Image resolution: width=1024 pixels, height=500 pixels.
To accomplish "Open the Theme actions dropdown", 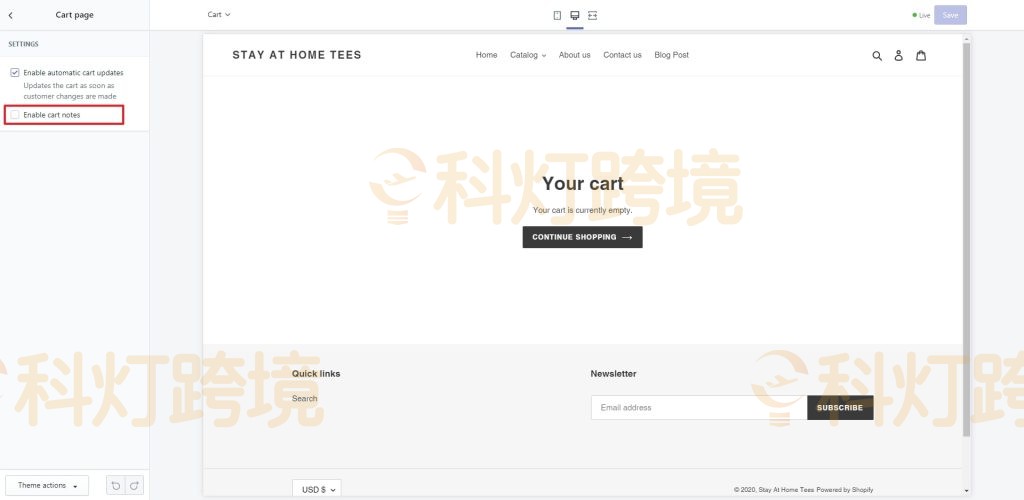I will coord(47,485).
